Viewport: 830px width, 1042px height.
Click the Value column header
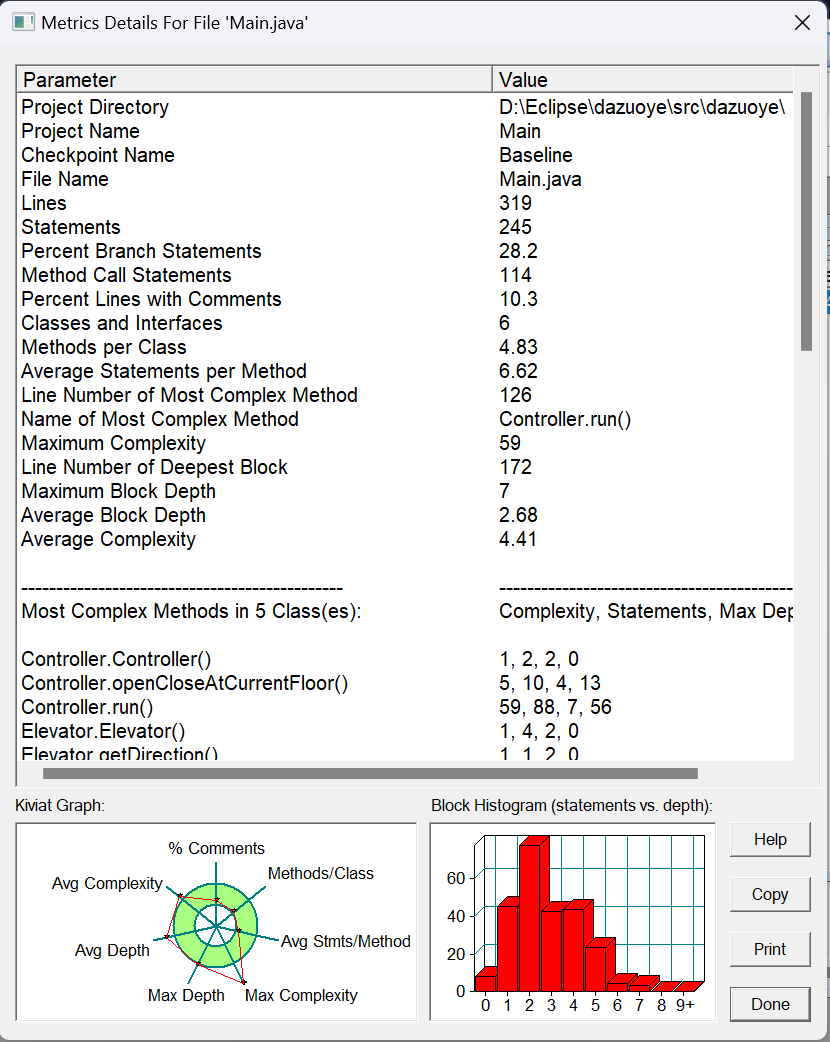point(643,80)
